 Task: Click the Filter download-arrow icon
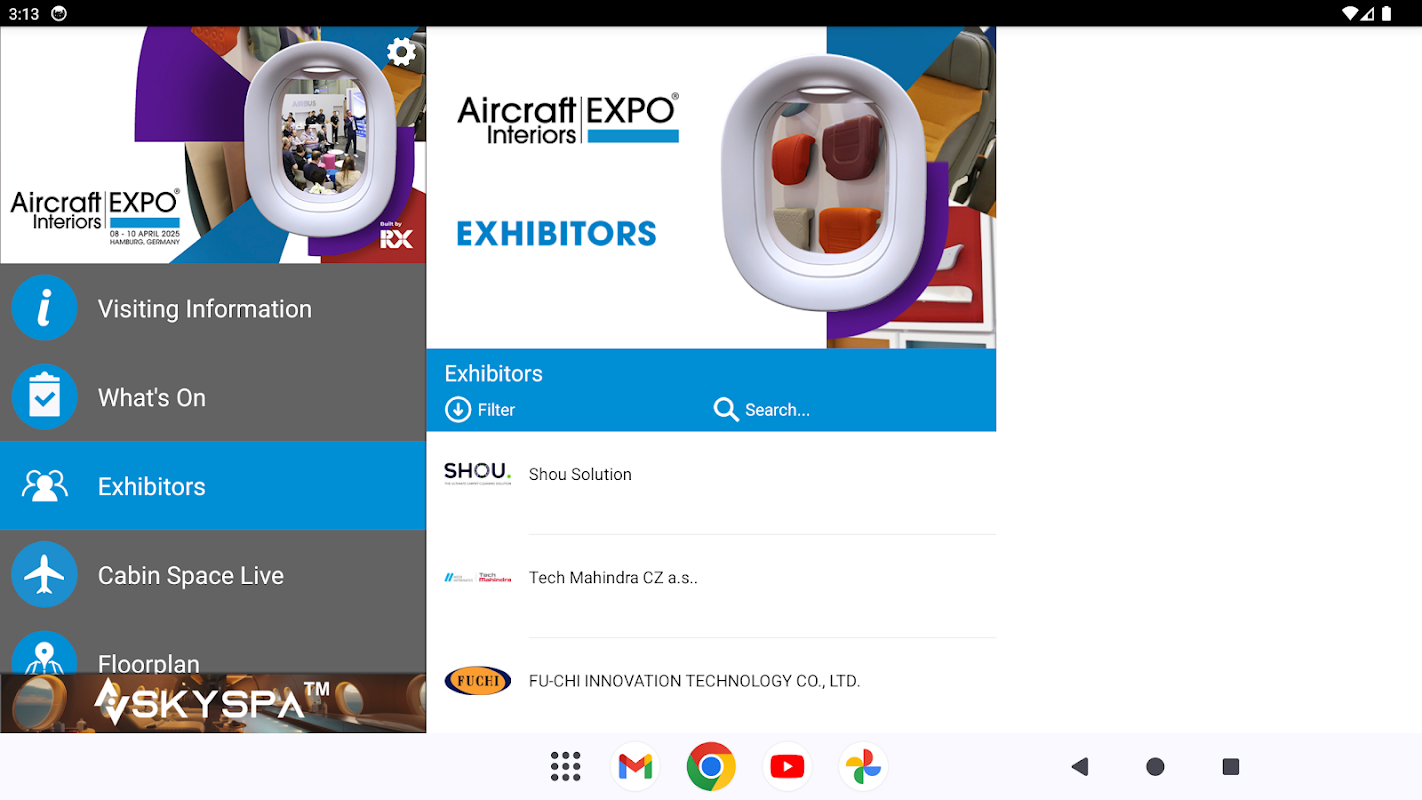(458, 409)
